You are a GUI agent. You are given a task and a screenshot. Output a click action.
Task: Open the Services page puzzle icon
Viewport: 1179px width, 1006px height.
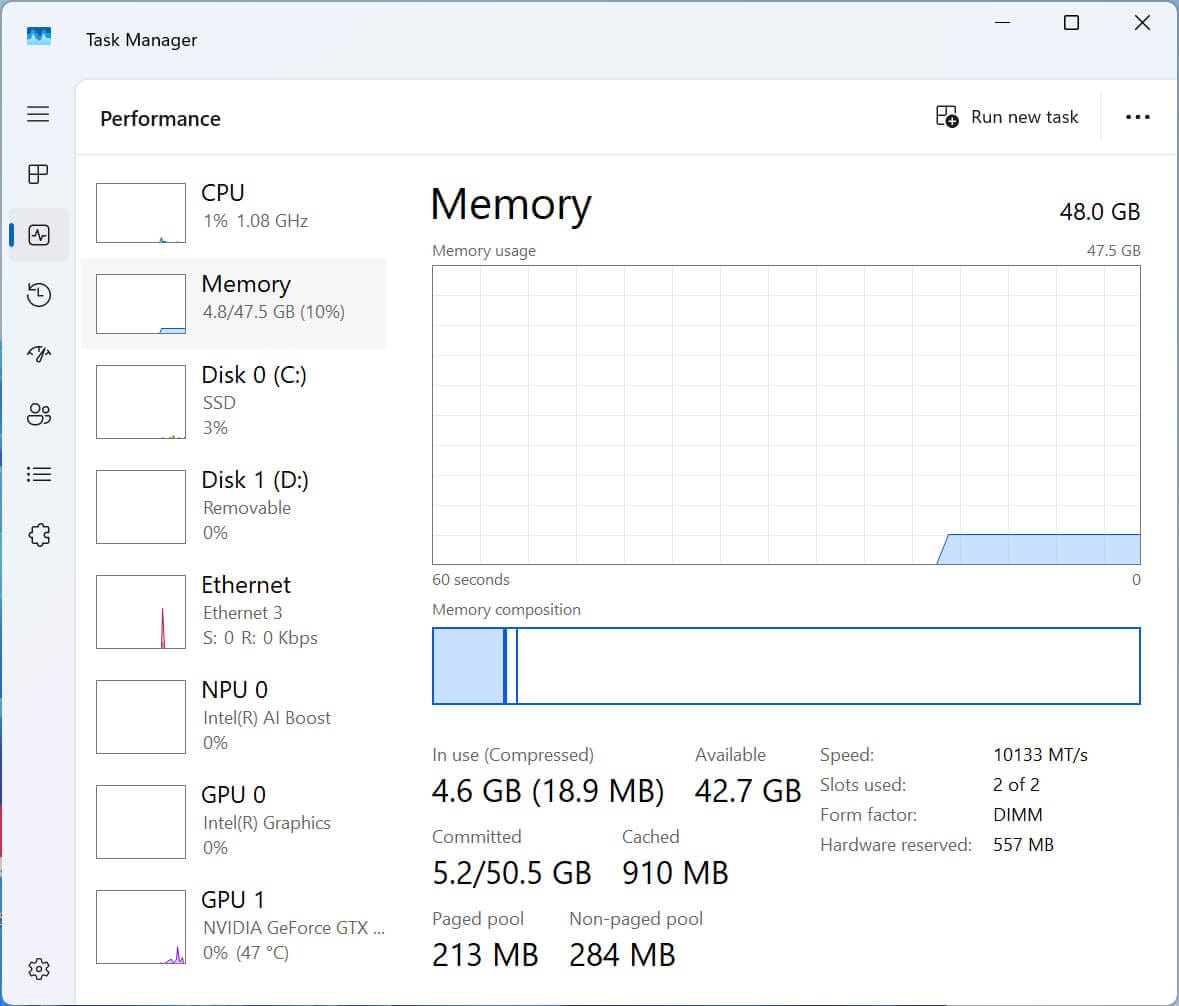click(38, 534)
